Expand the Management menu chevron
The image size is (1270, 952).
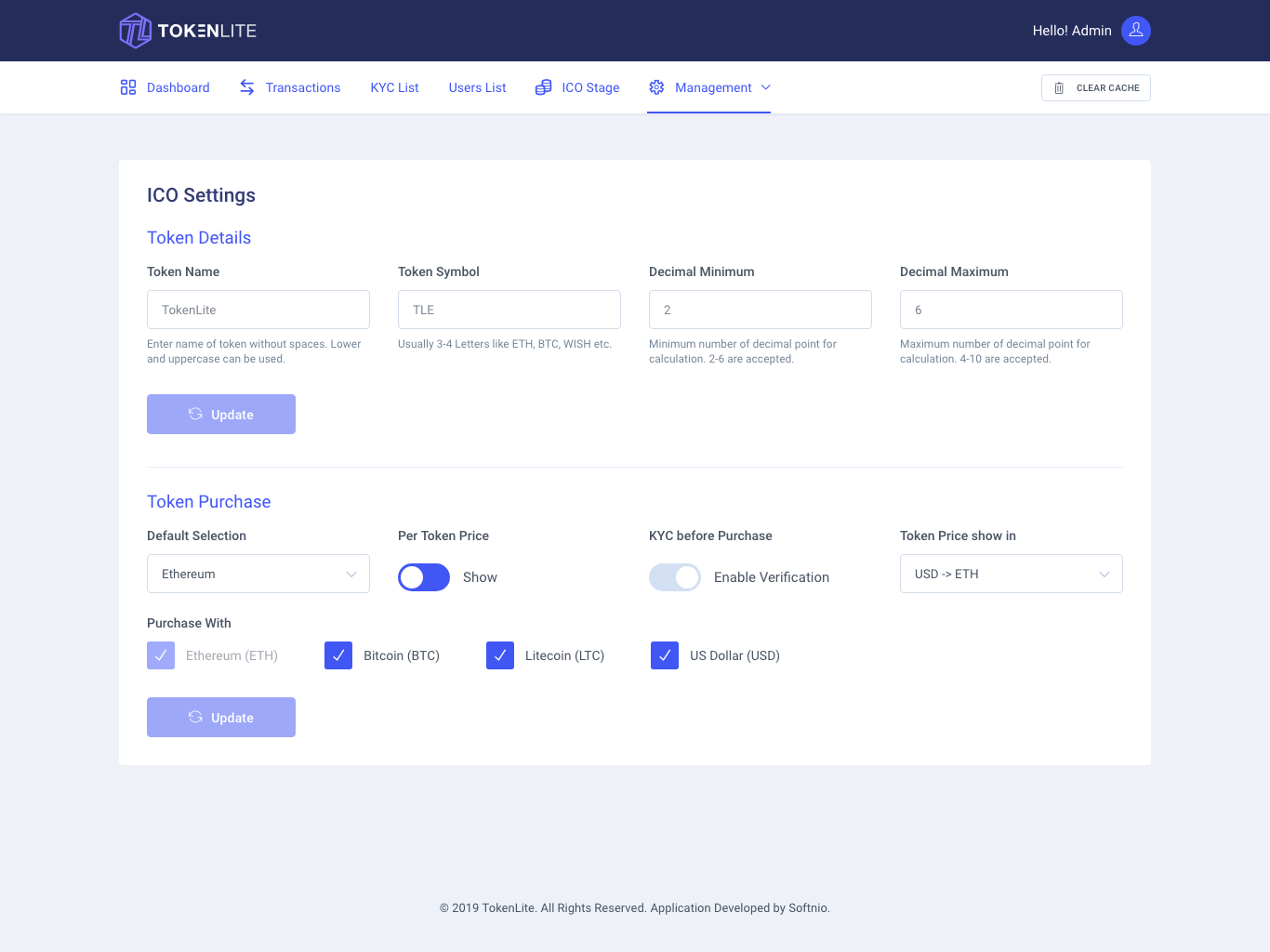[x=766, y=87]
